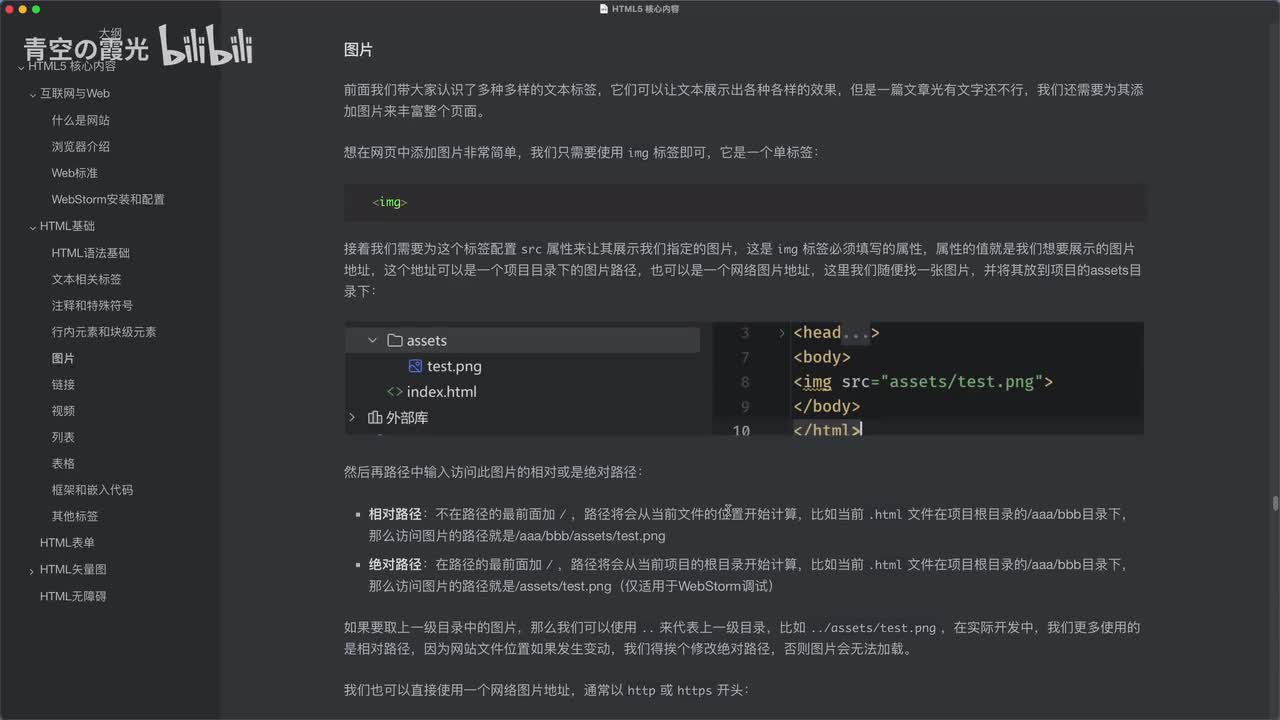Click the <img> code block
Image resolution: width=1280 pixels, height=720 pixels.
pyautogui.click(x=745, y=202)
